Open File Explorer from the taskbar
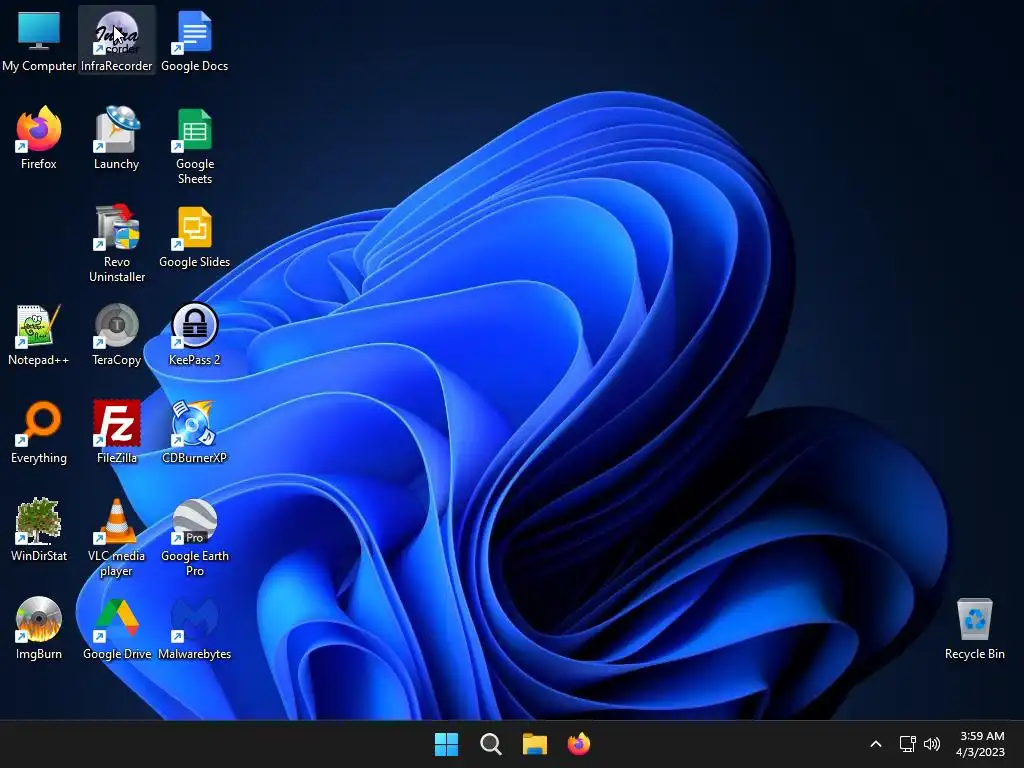The height and width of the screenshot is (768, 1024). point(535,744)
